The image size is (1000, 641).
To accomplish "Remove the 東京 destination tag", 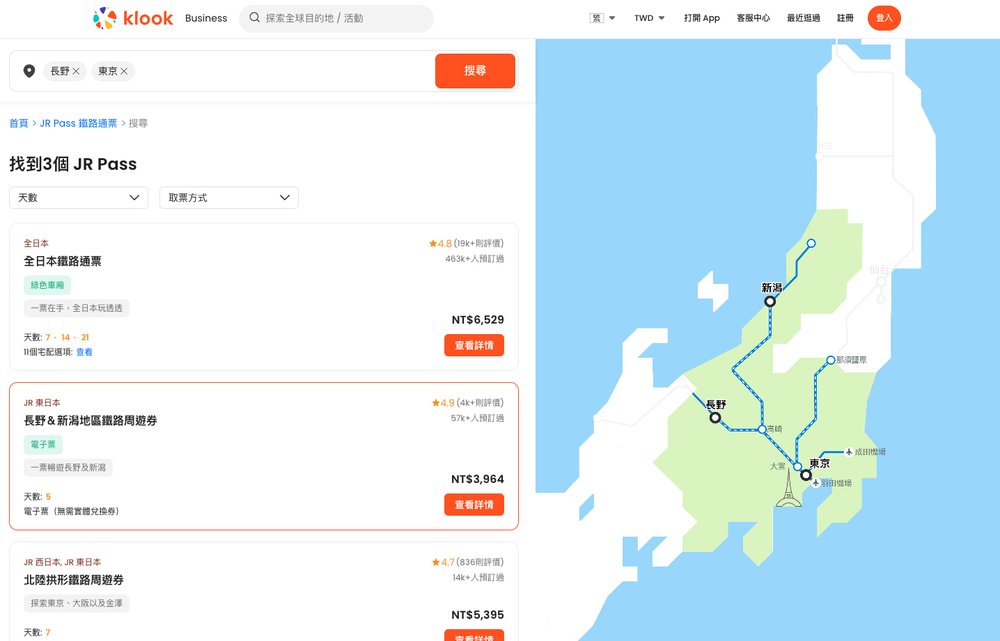I will click(121, 70).
